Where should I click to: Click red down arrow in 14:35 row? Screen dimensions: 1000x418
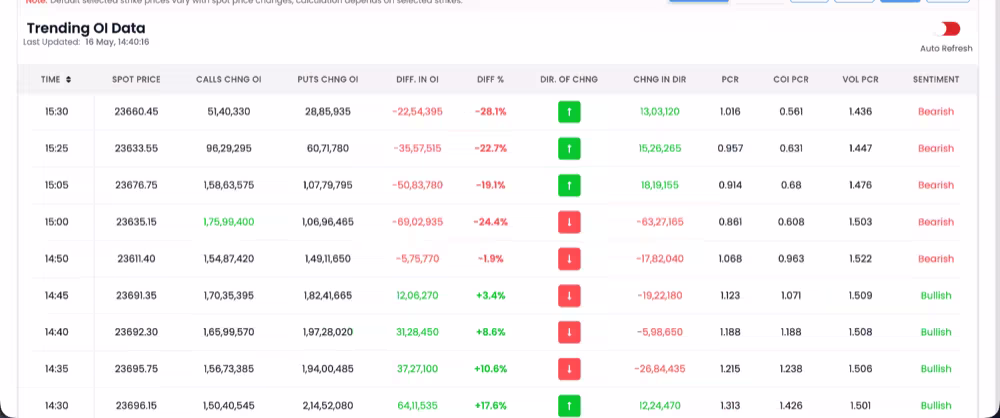pyautogui.click(x=569, y=369)
